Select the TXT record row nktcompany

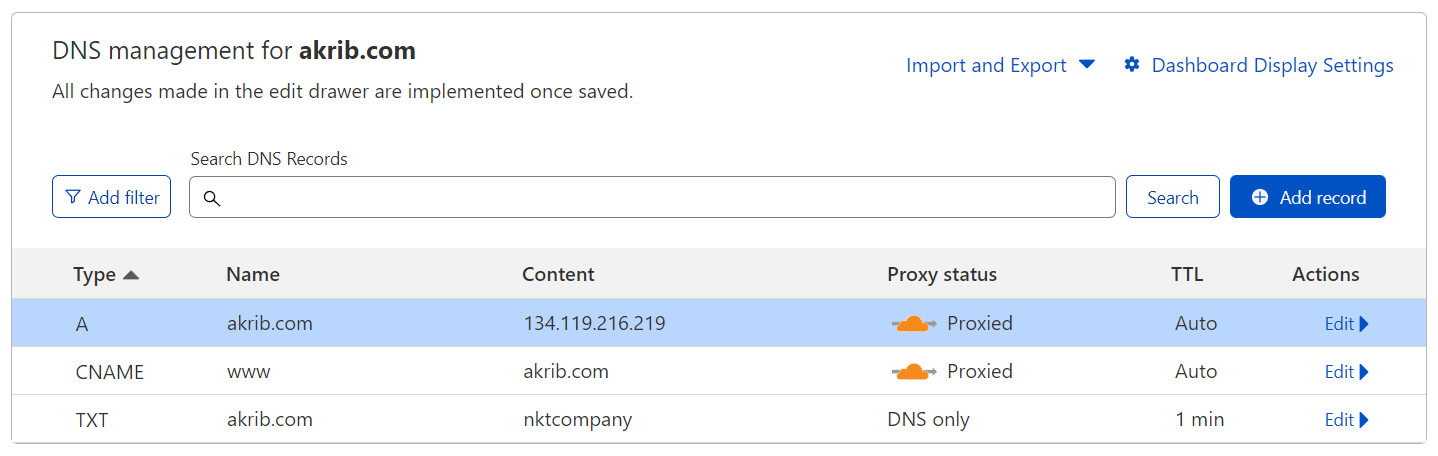577,420
